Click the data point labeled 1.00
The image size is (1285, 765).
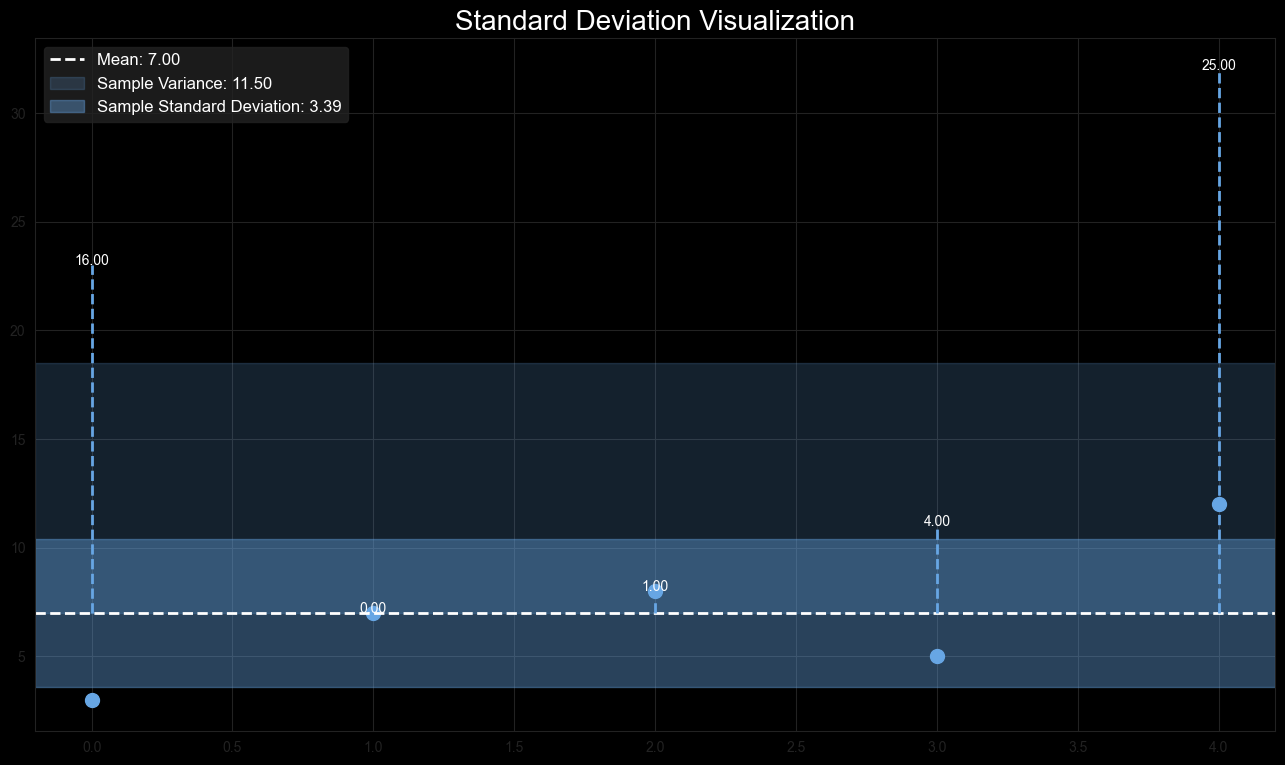tap(656, 595)
